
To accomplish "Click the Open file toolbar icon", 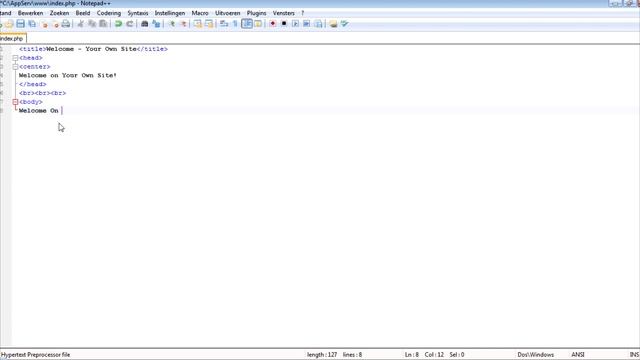I will pos(9,24).
